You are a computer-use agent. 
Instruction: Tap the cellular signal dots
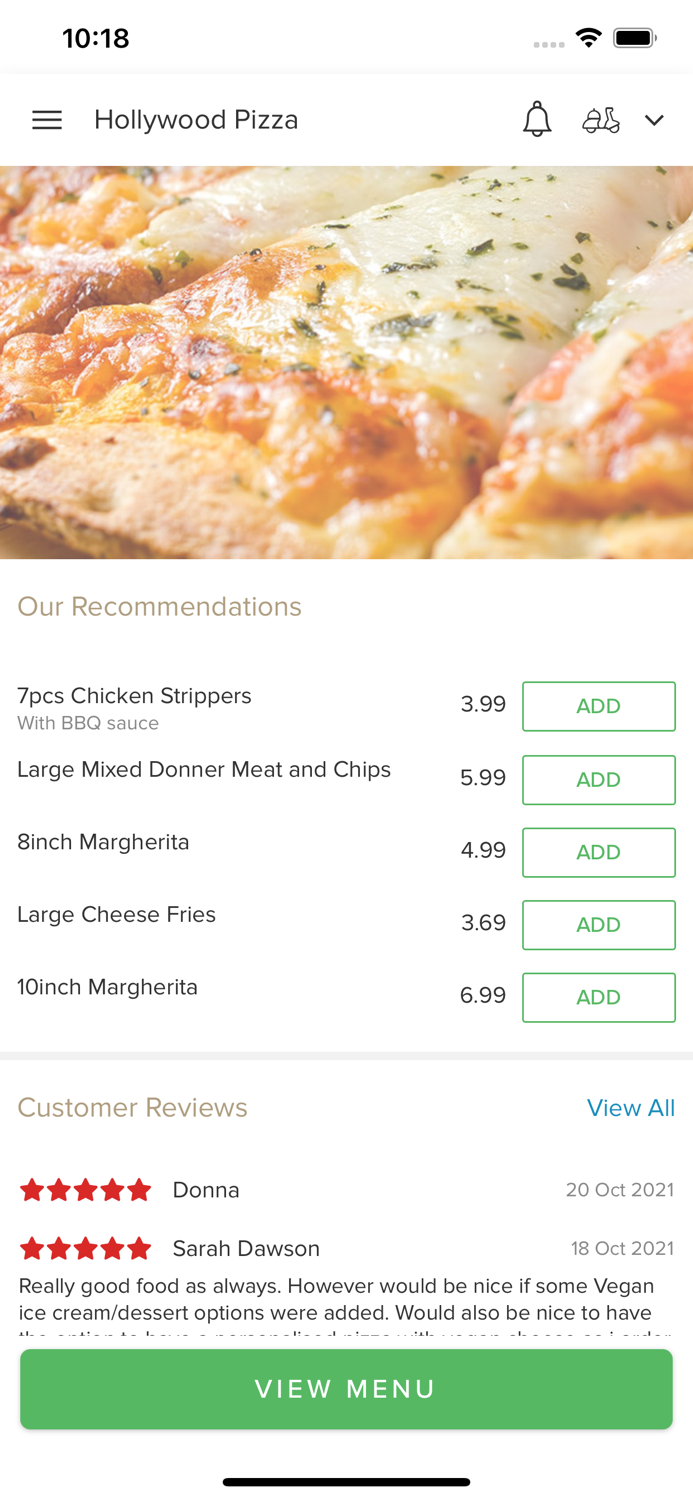coord(549,42)
